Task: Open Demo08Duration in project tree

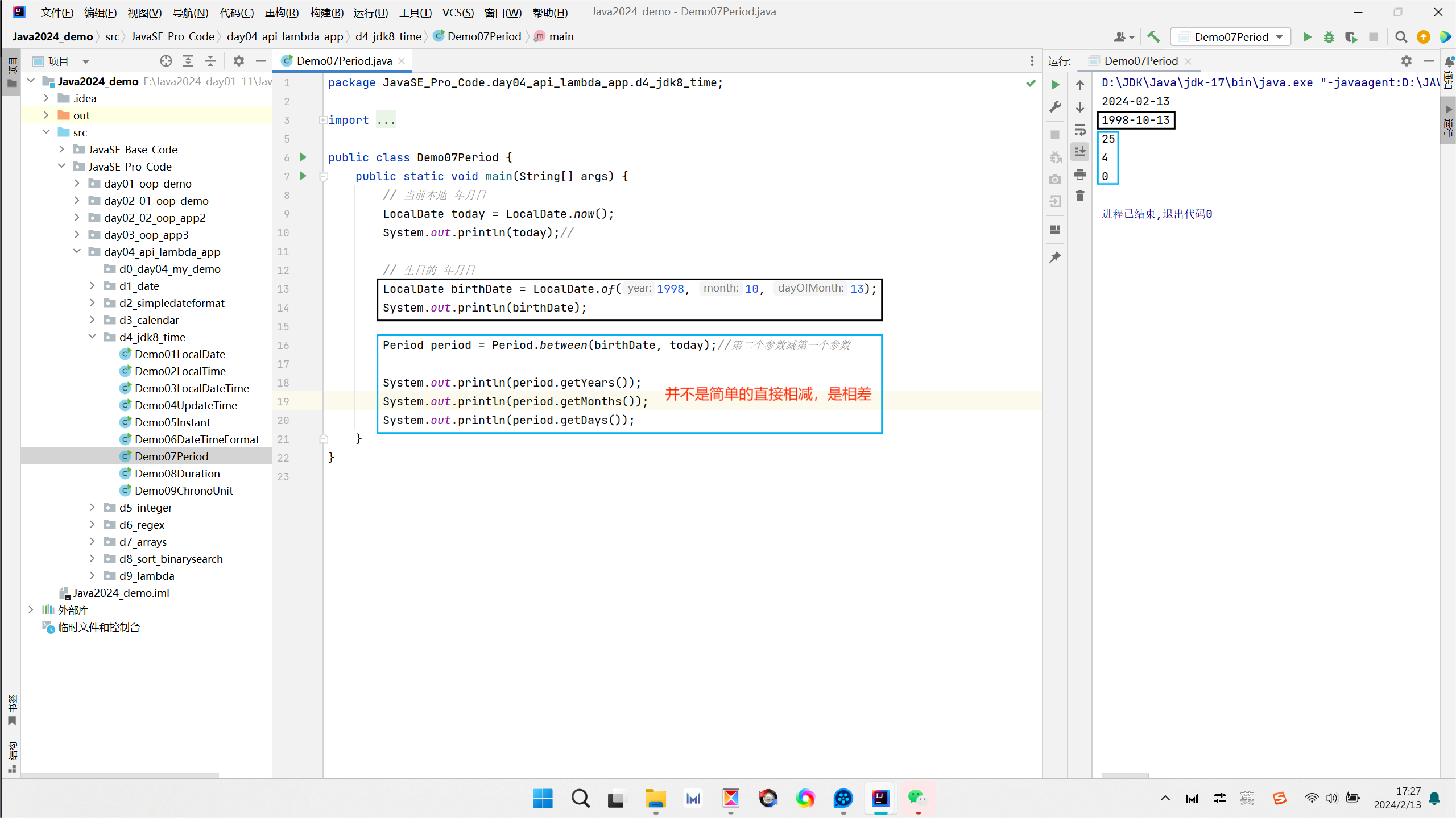Action: [x=177, y=474]
